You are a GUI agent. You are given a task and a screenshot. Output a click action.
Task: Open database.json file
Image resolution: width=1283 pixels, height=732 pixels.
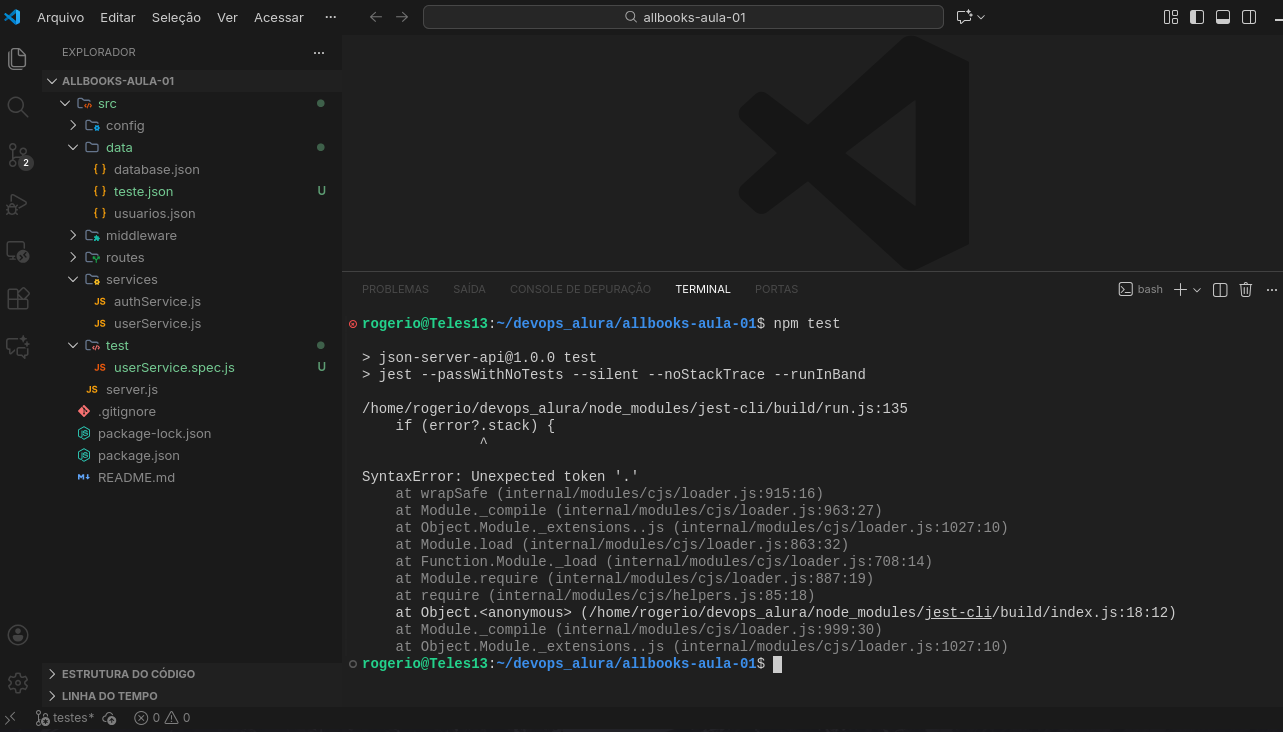click(192, 169)
